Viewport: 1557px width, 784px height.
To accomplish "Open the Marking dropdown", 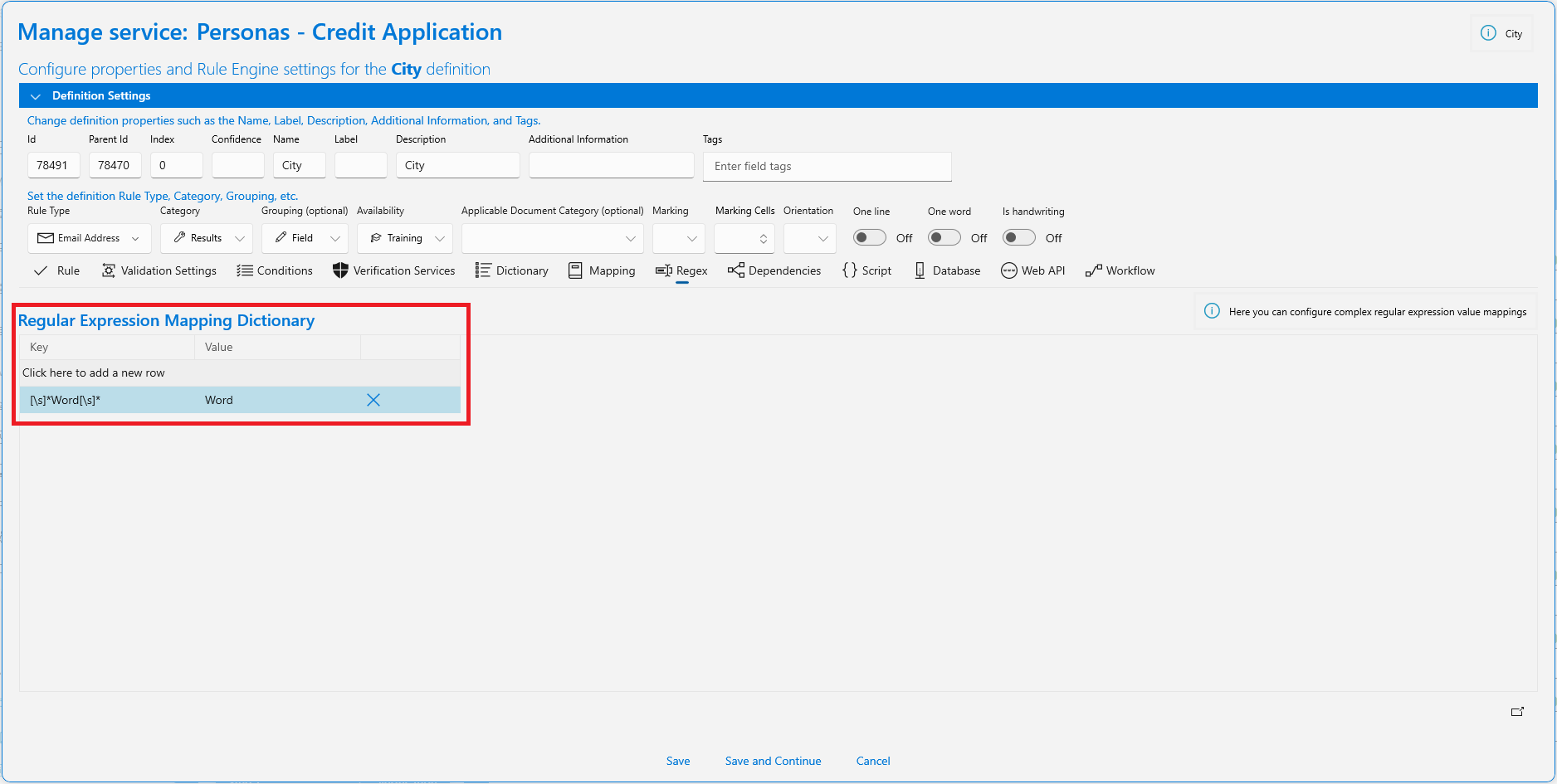I will pos(679,239).
